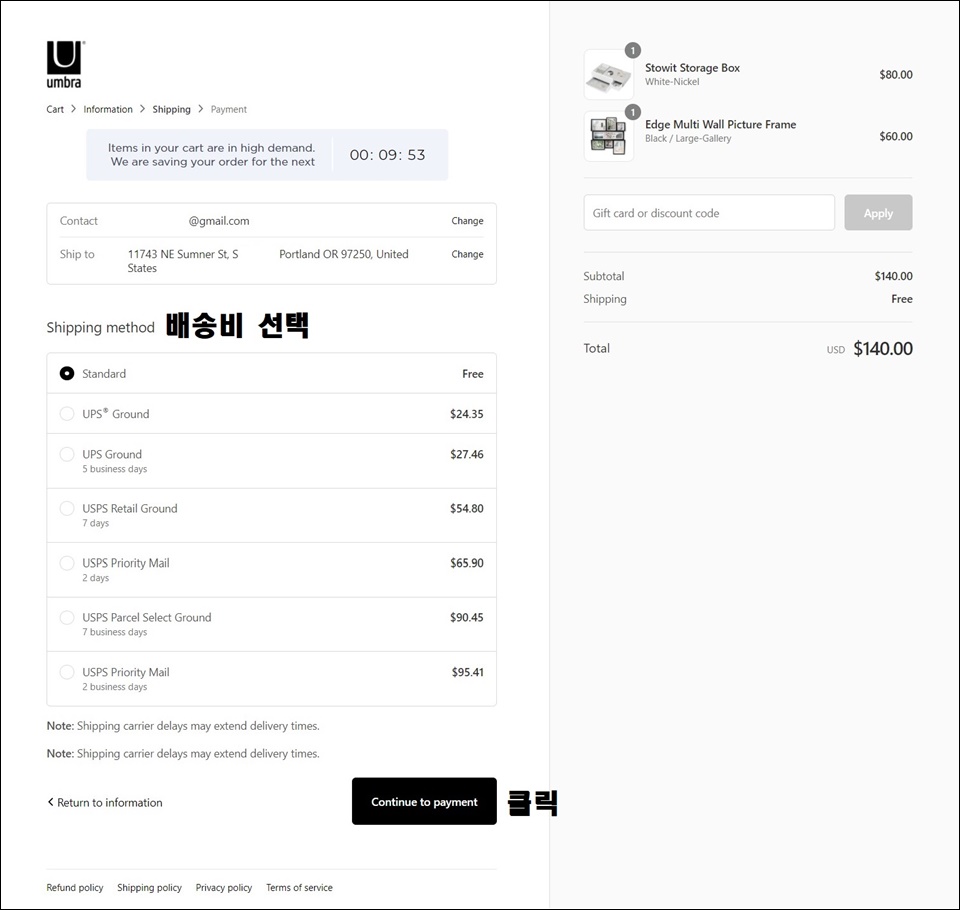Open the Privacy policy link

point(223,887)
